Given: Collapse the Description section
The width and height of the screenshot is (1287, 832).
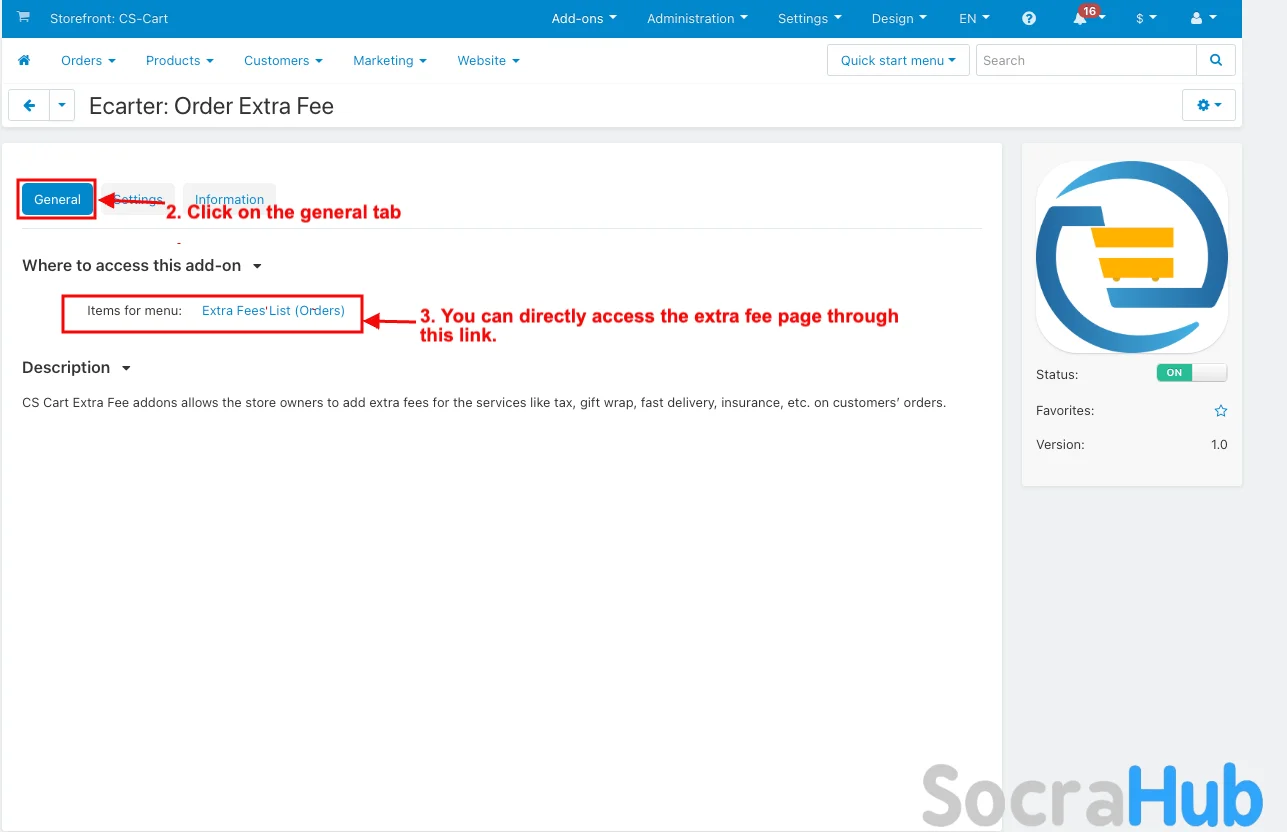Looking at the screenshot, I should click(77, 368).
